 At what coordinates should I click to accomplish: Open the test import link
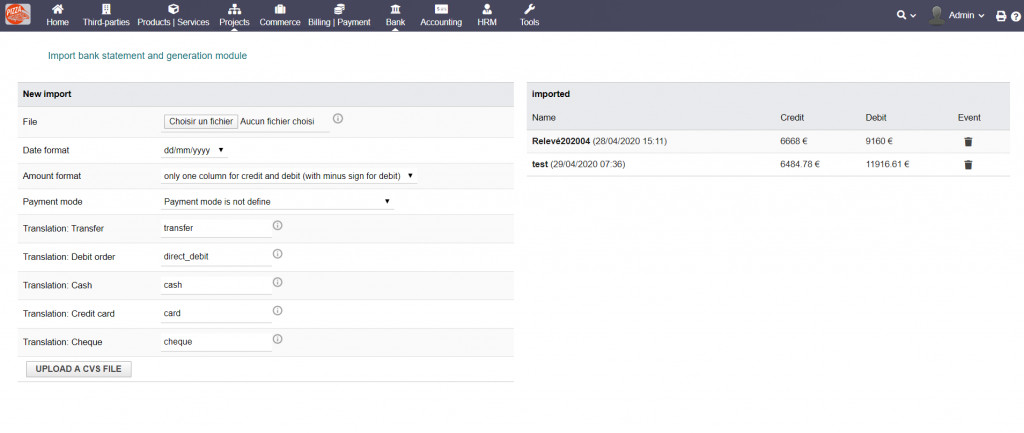click(x=540, y=165)
